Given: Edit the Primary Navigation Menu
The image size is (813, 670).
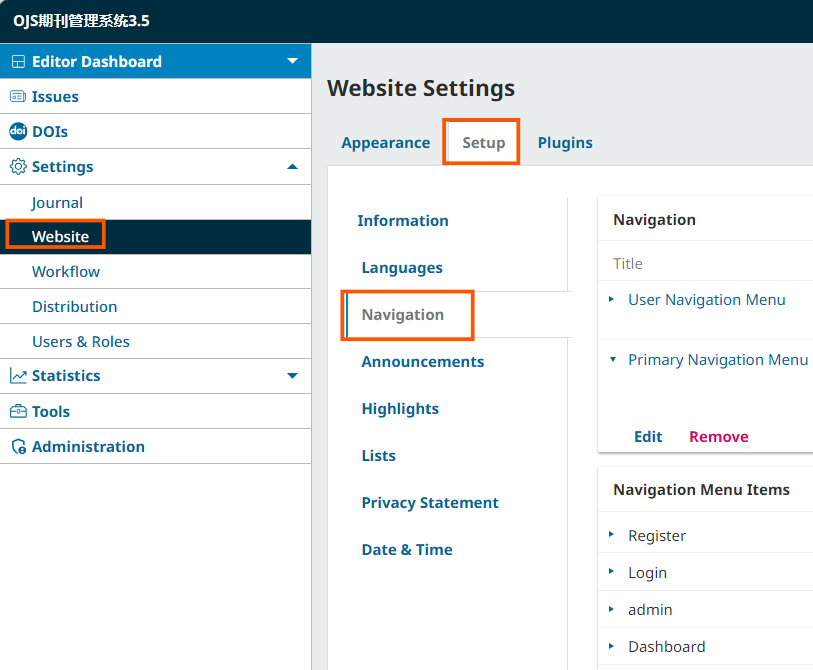Looking at the screenshot, I should point(648,437).
